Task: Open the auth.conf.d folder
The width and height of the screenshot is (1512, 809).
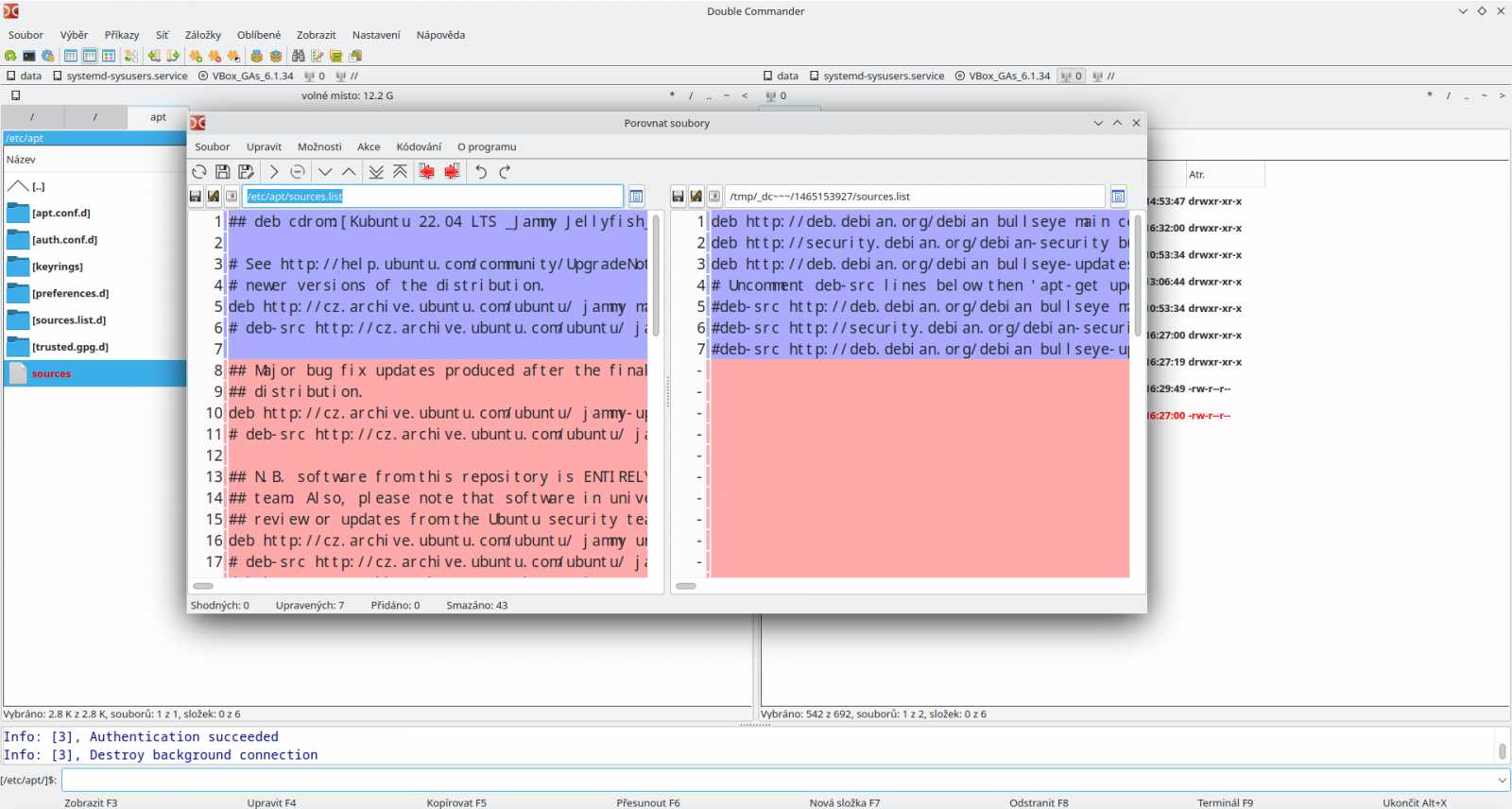Action: [64, 240]
